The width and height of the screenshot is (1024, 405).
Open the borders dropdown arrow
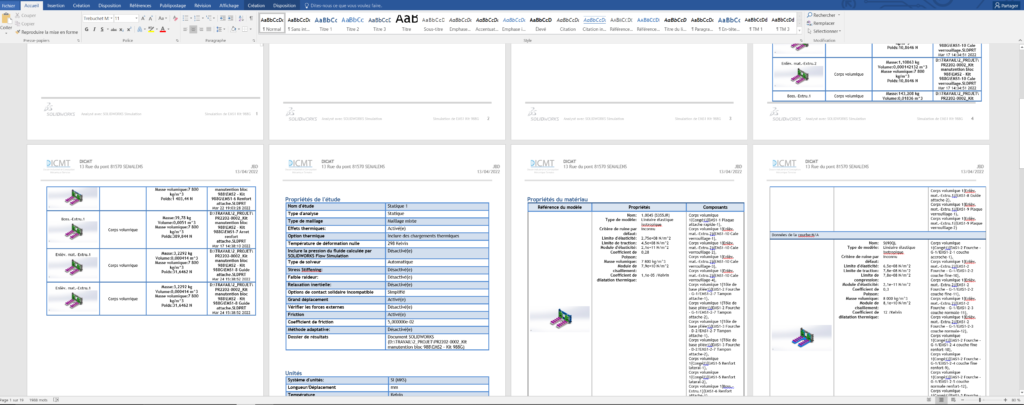coord(251,29)
